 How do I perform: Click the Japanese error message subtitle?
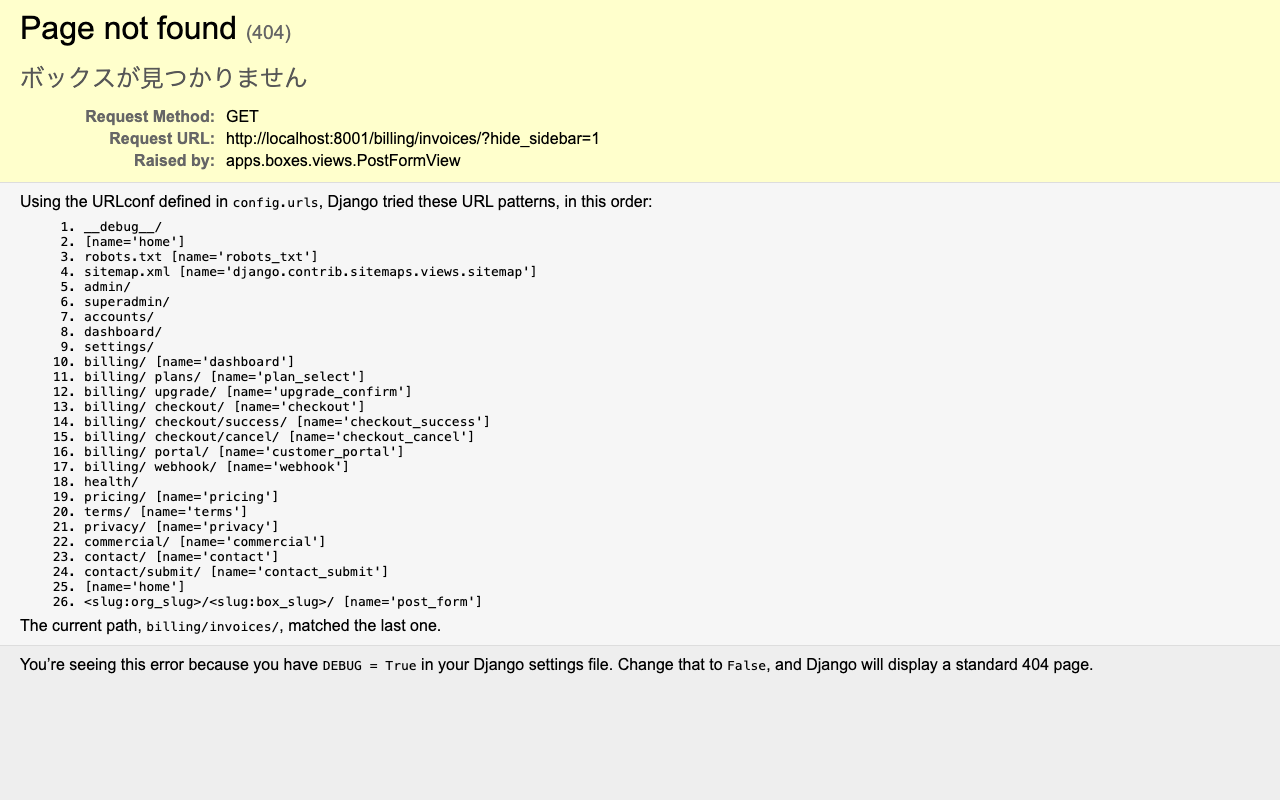tap(164, 78)
